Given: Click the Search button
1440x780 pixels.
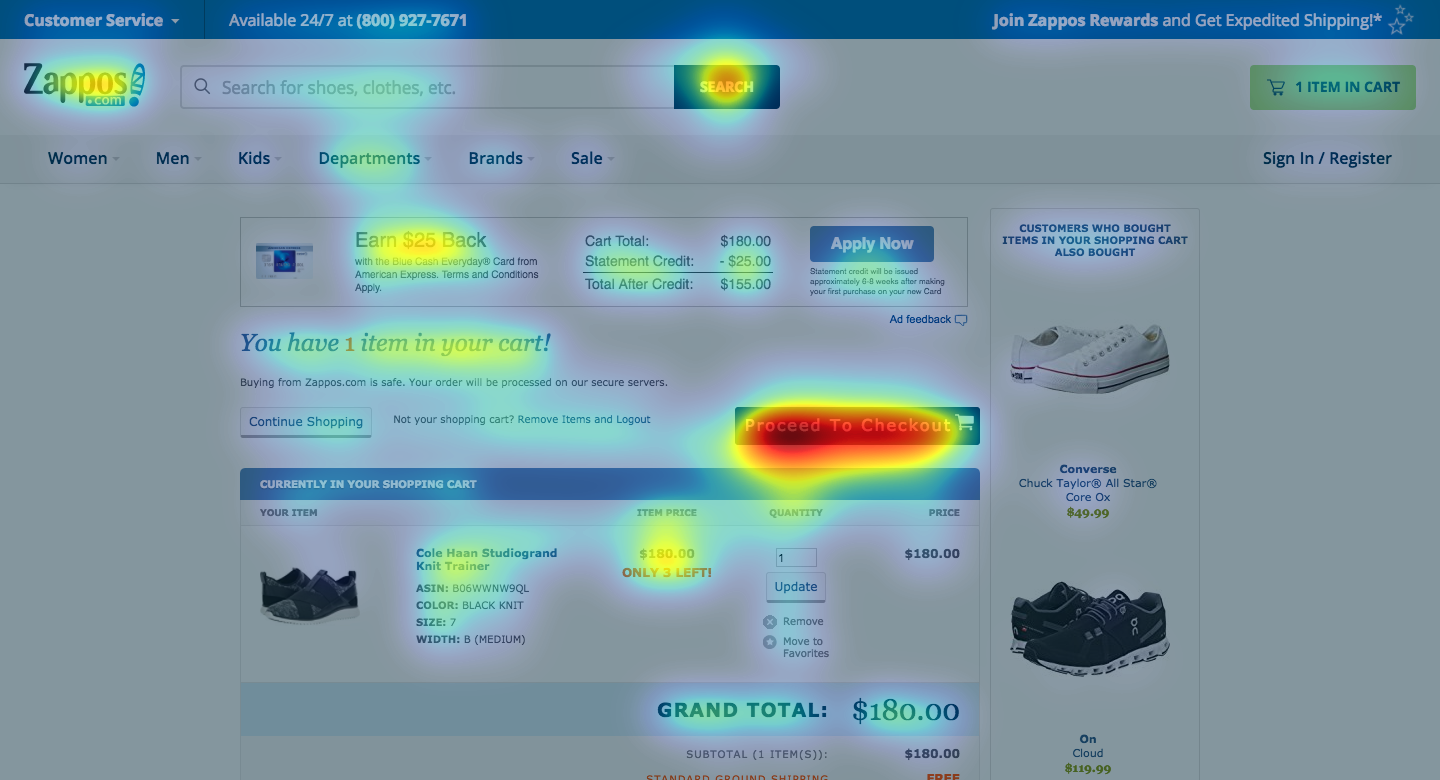Looking at the screenshot, I should coord(727,87).
